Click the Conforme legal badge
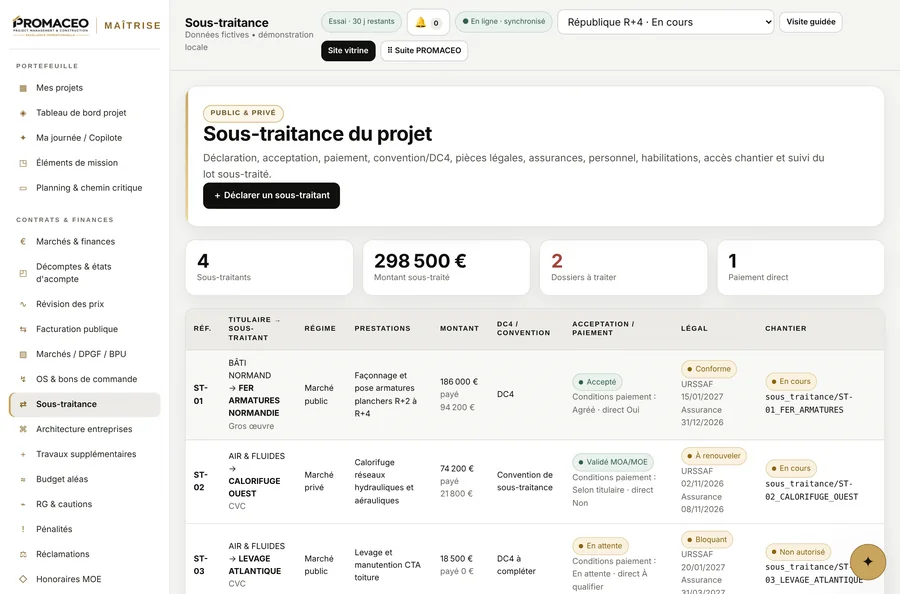 pos(709,369)
